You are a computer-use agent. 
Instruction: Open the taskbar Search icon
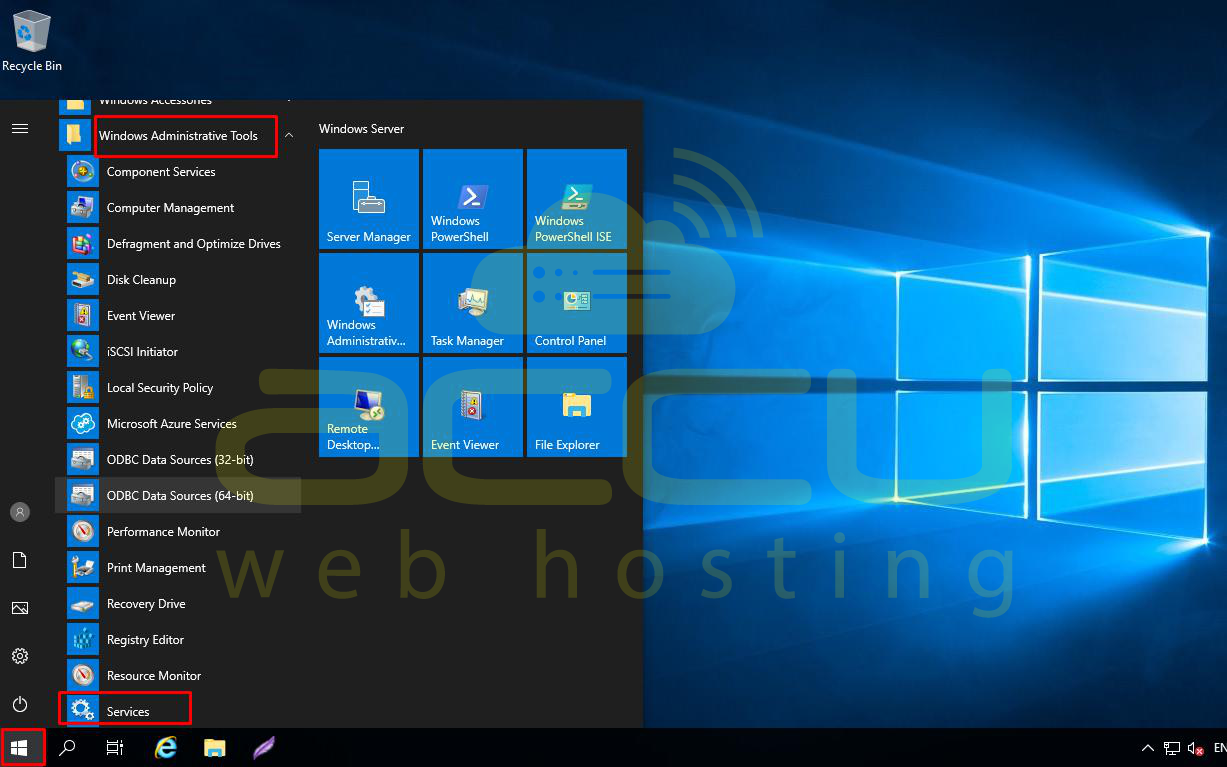coord(68,747)
